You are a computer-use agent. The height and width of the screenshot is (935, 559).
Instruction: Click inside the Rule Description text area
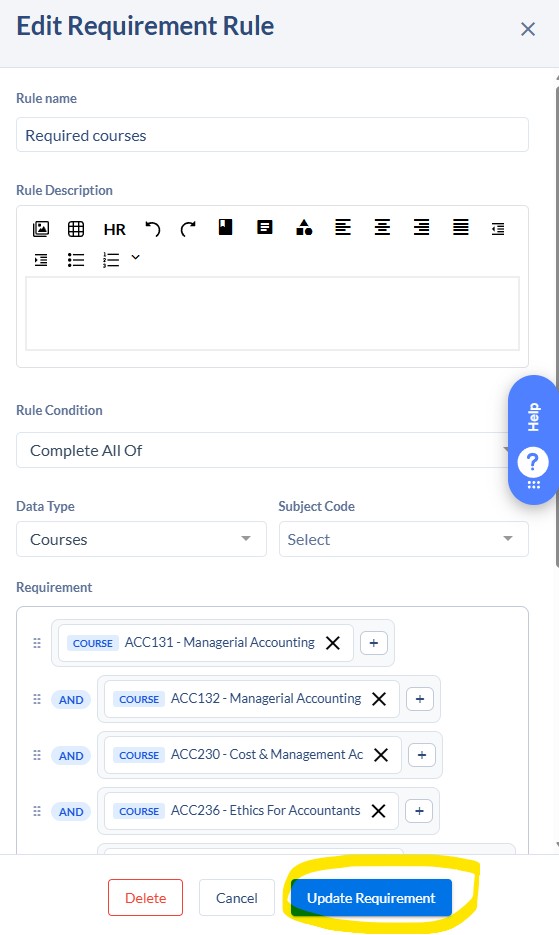(x=272, y=313)
